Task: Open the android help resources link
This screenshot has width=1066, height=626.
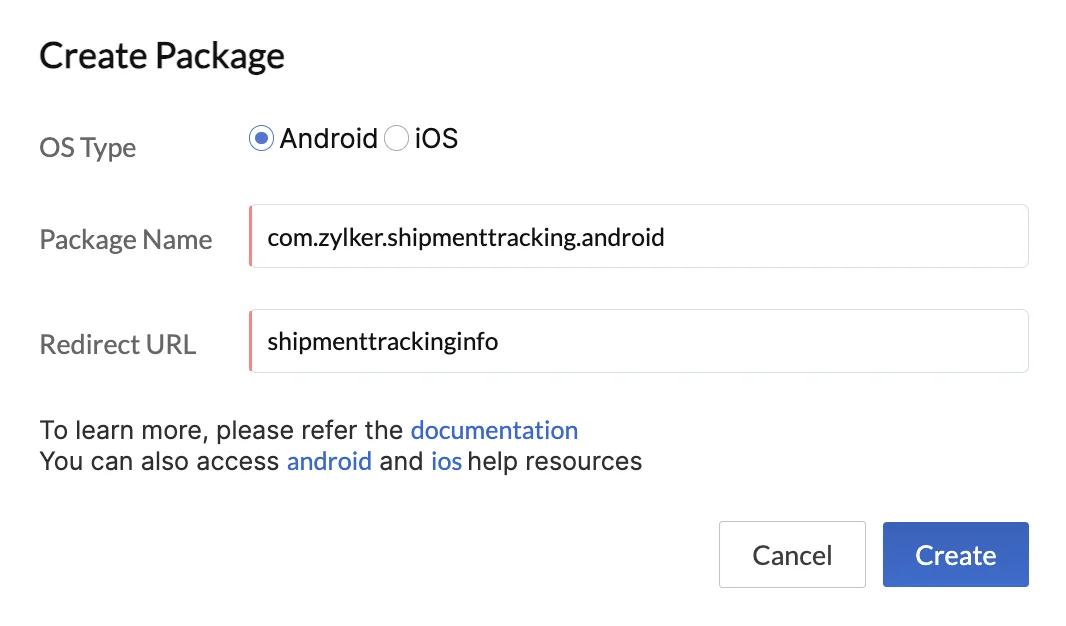Action: (x=329, y=461)
